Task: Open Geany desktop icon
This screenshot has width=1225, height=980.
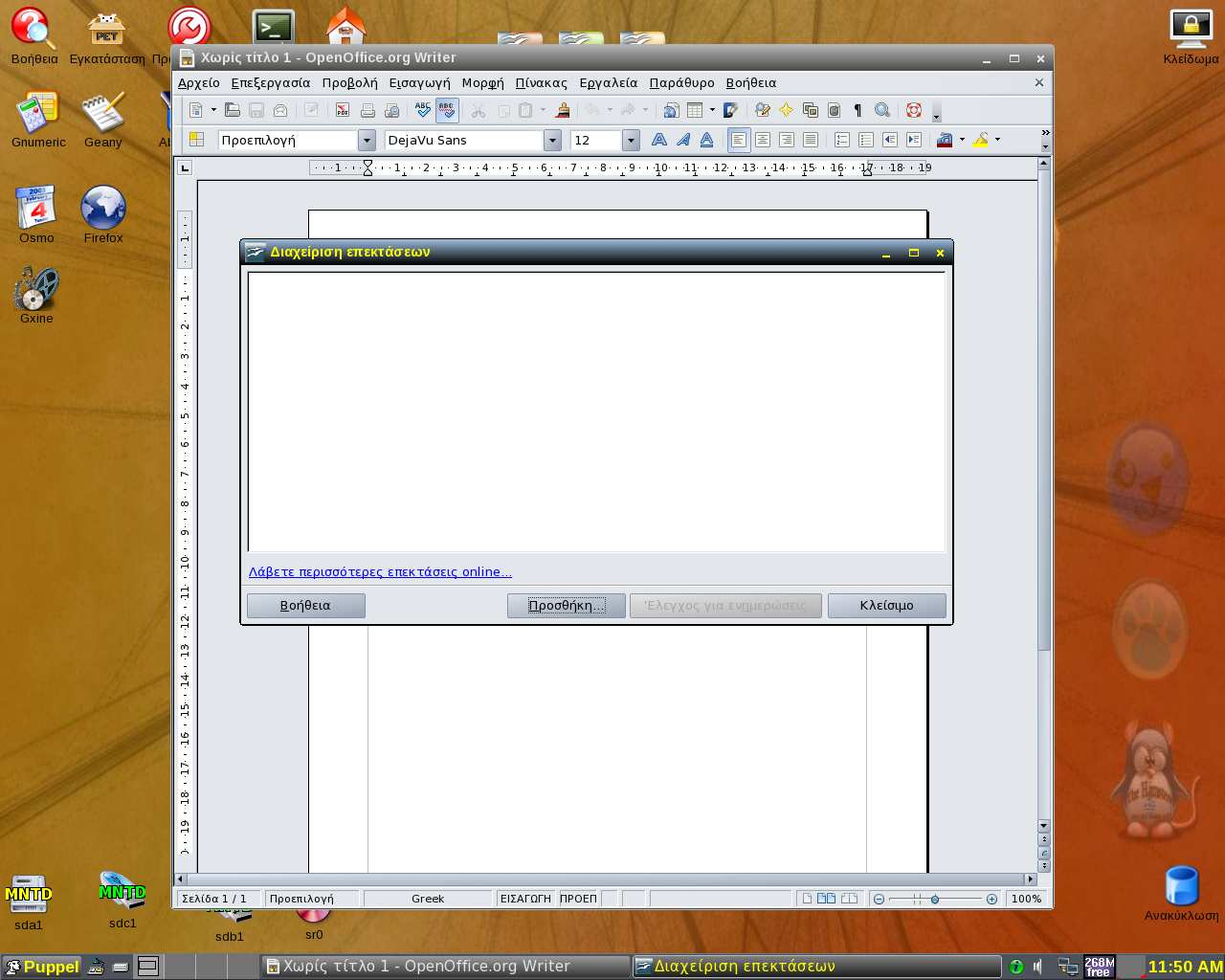Action: [x=103, y=120]
